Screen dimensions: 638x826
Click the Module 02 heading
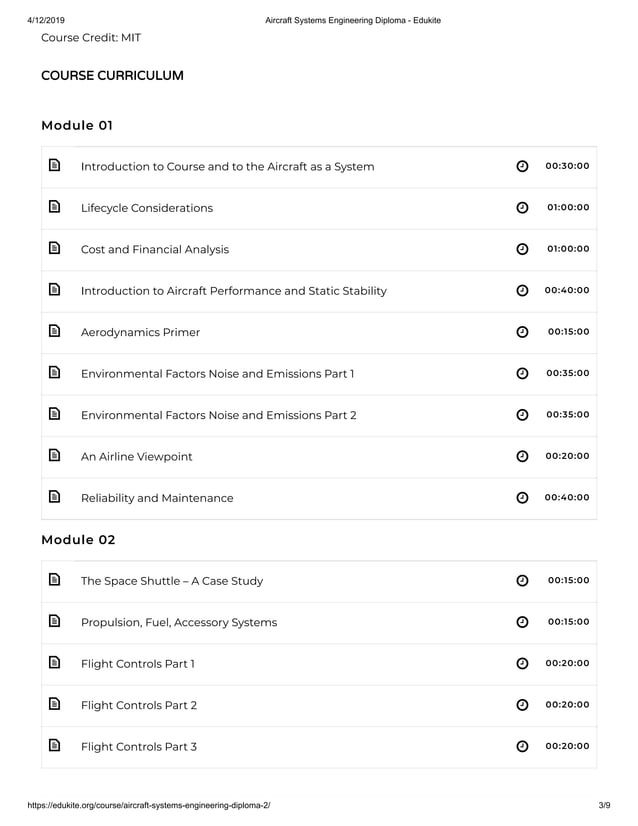78,540
